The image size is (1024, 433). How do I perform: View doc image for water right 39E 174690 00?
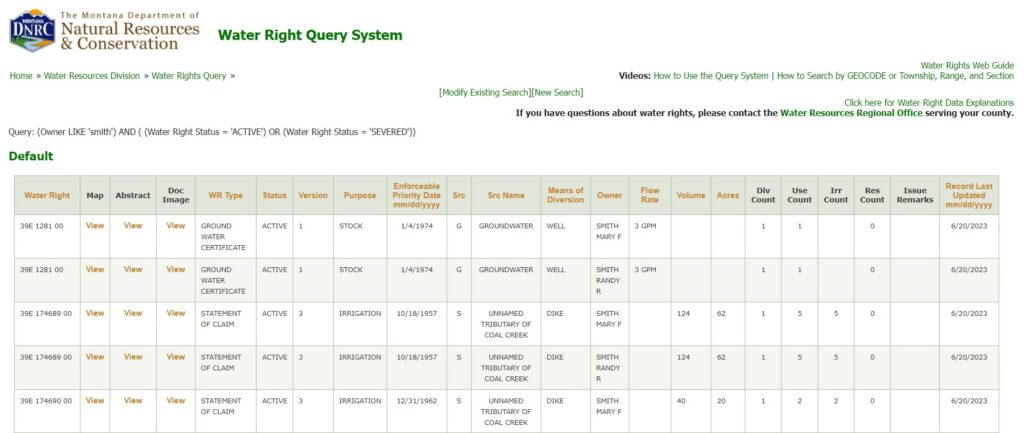pyautogui.click(x=176, y=401)
